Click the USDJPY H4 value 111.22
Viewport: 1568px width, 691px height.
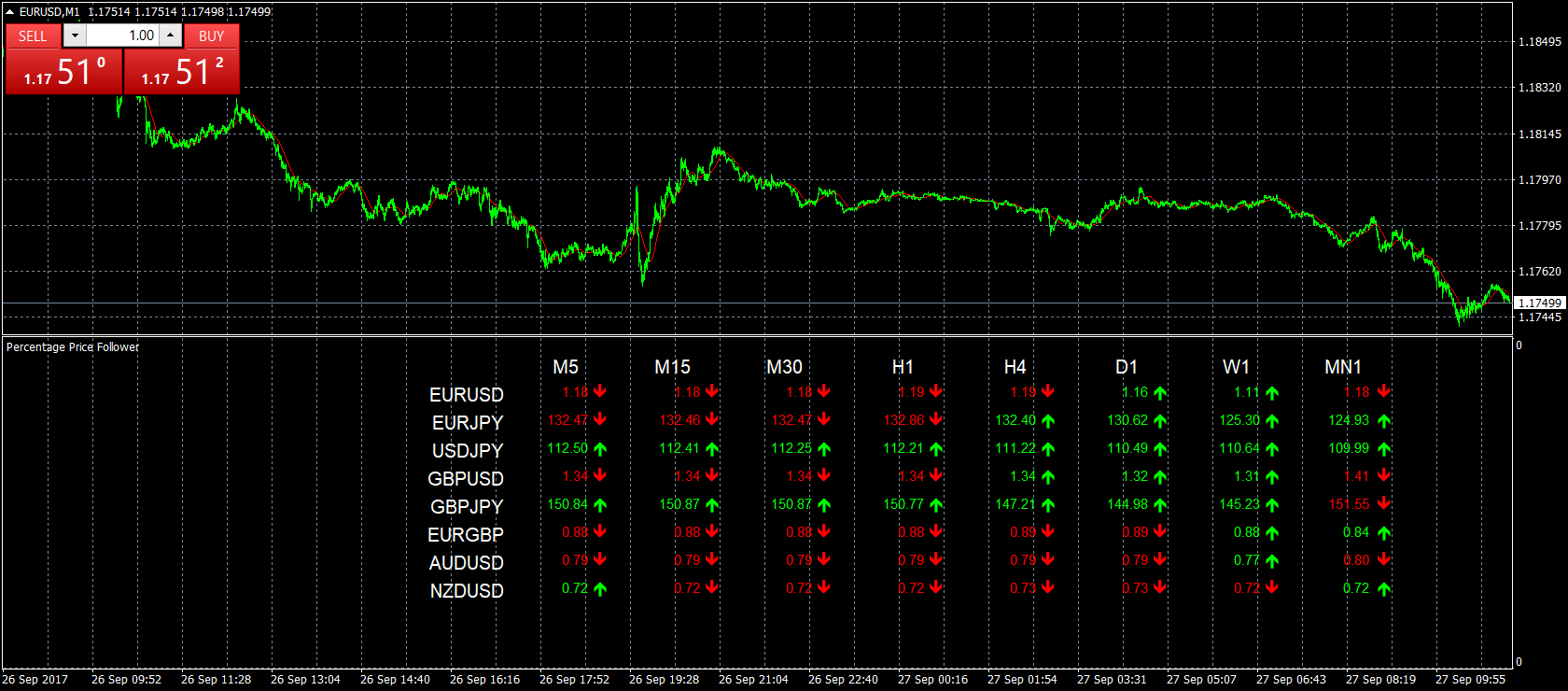(1015, 448)
